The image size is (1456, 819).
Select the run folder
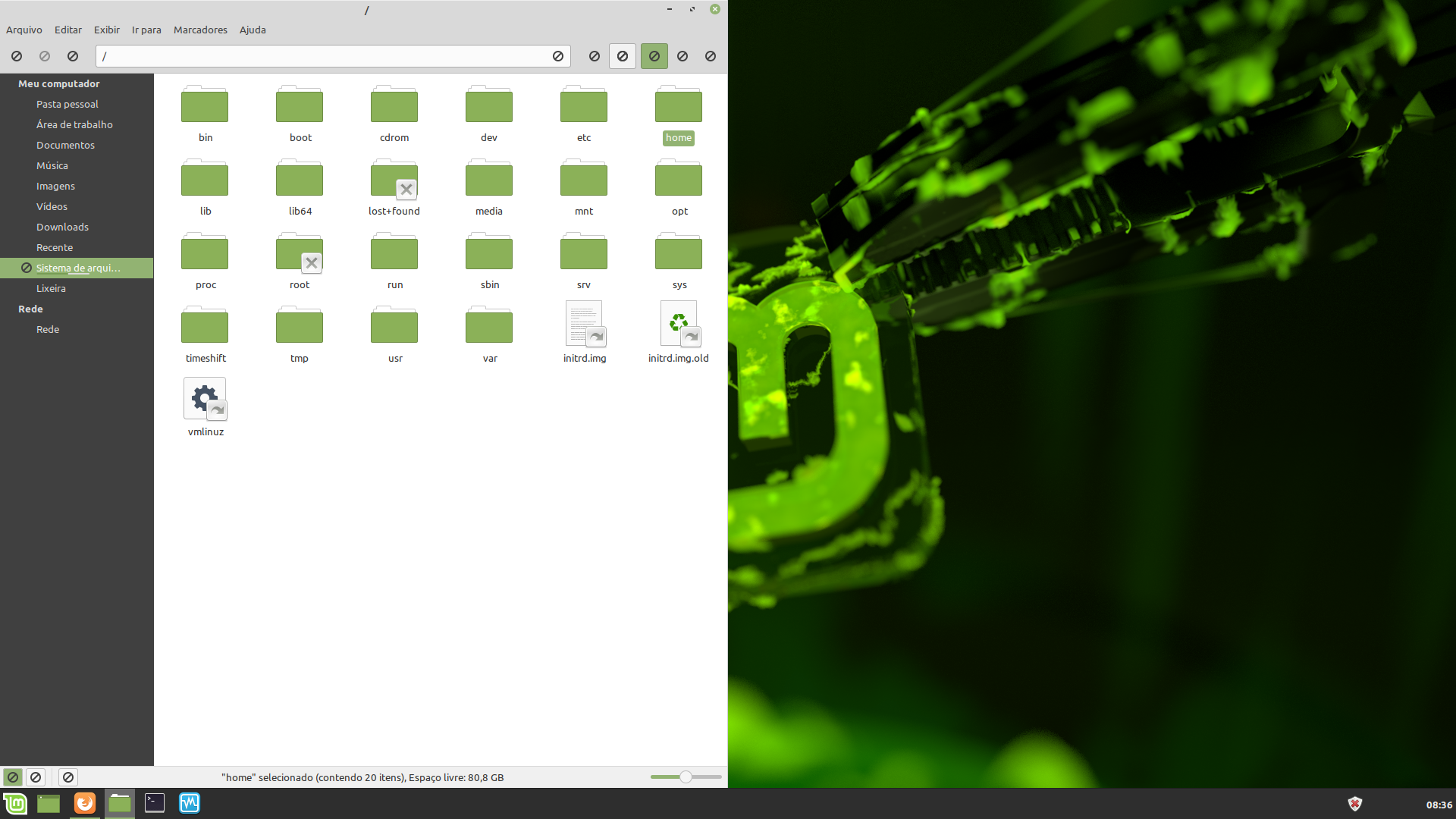pos(394,261)
